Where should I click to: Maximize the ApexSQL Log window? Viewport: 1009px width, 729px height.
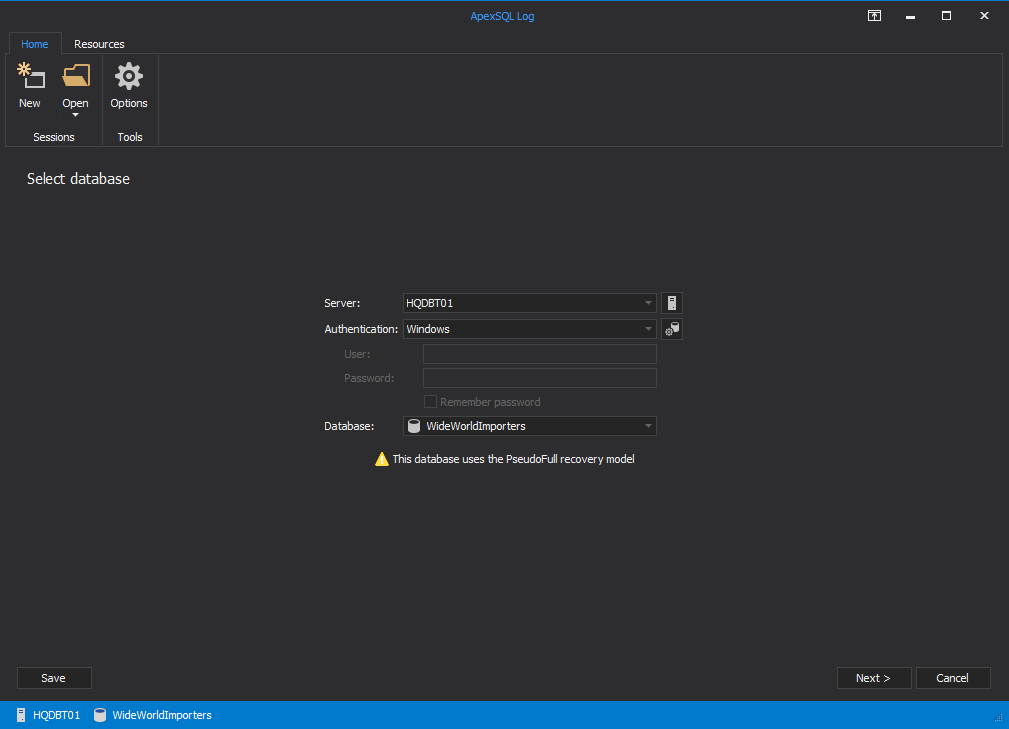click(946, 15)
